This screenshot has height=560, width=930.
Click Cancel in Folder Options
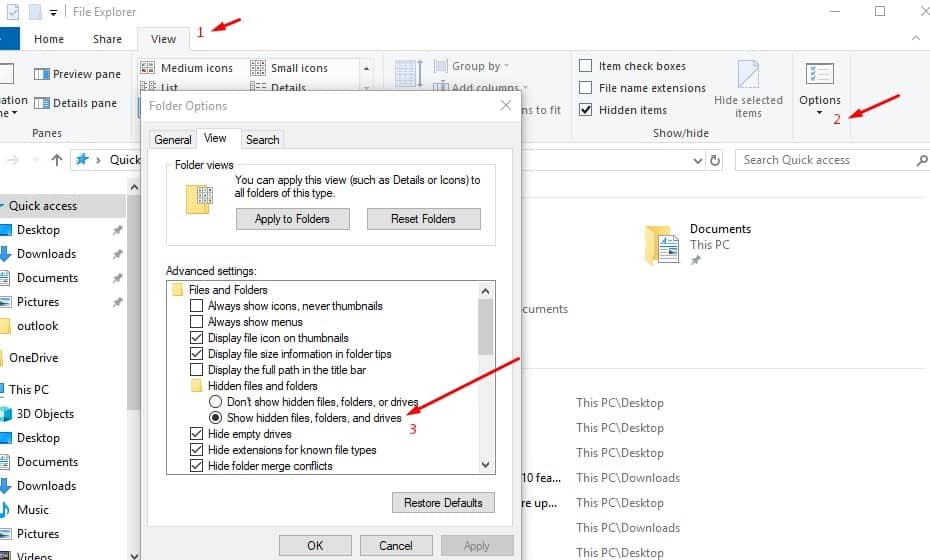click(396, 545)
